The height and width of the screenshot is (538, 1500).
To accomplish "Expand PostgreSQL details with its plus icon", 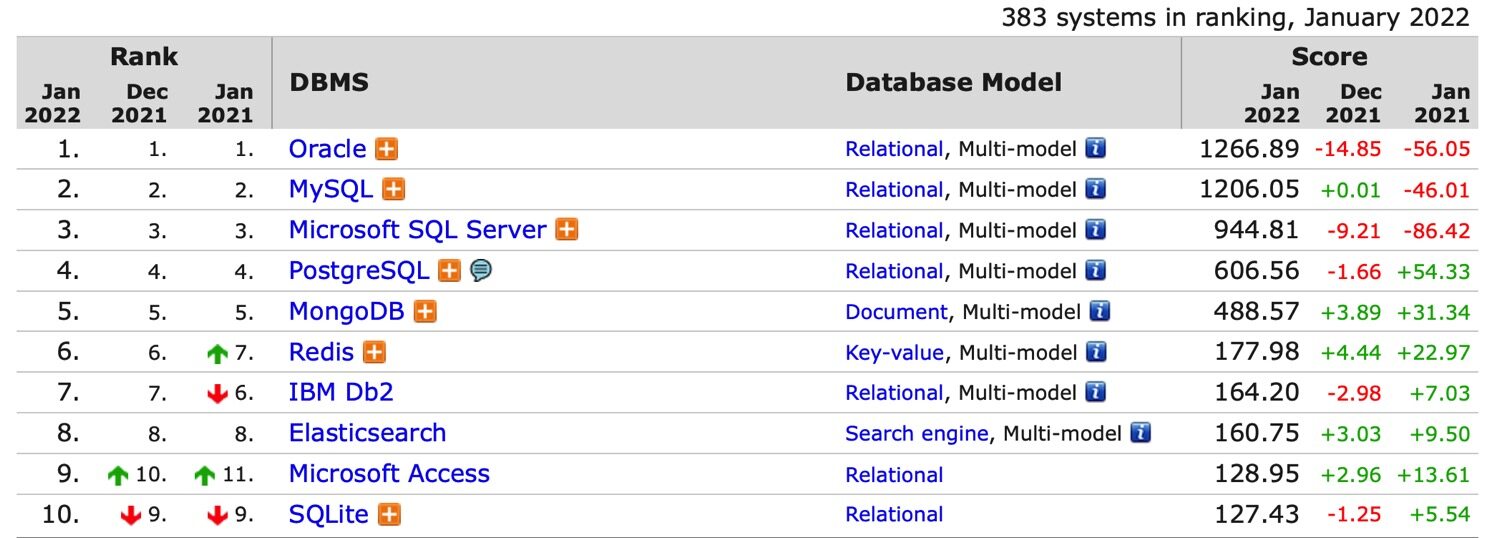I will (x=450, y=271).
